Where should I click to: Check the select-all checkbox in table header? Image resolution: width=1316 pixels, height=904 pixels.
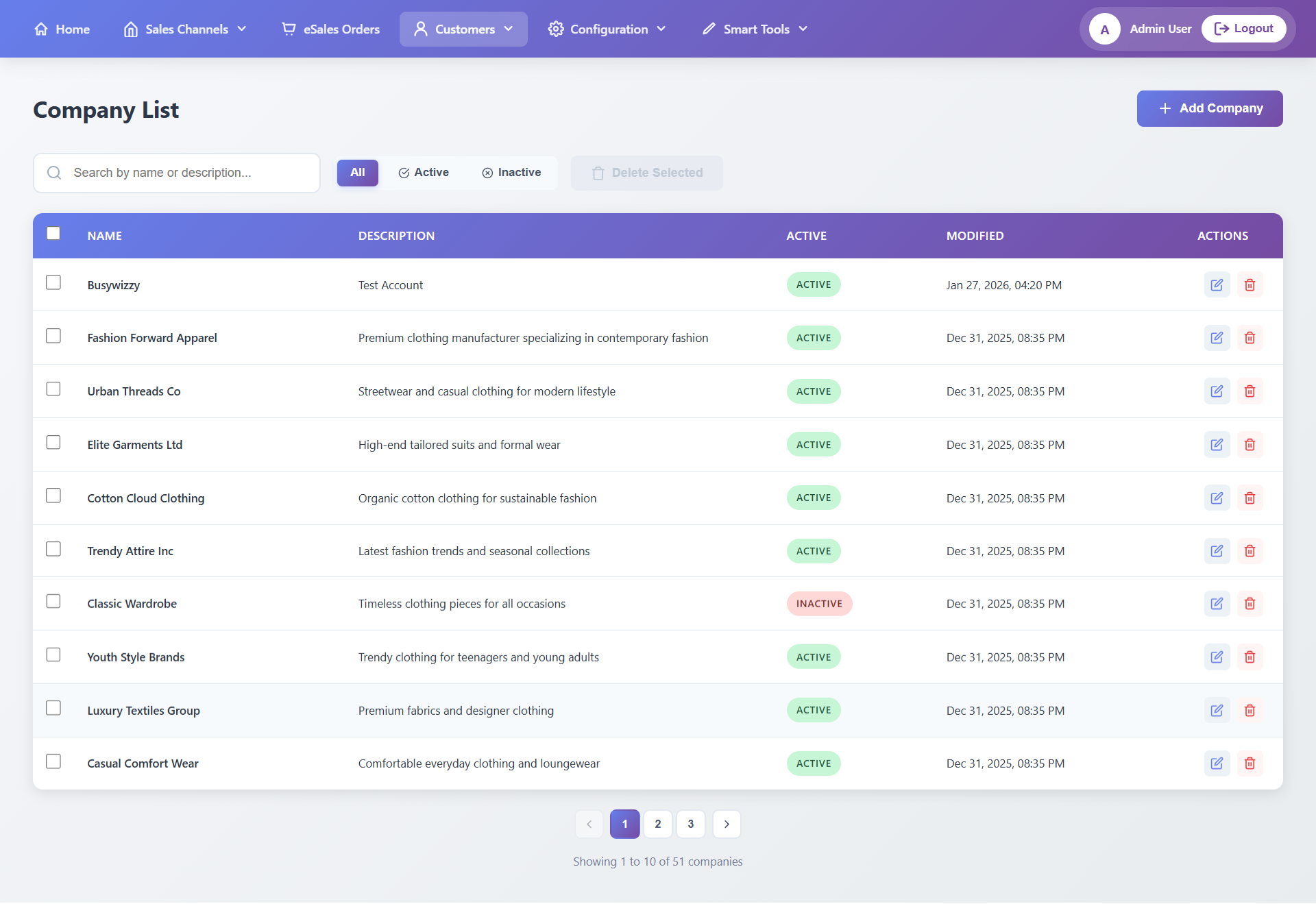coord(53,234)
